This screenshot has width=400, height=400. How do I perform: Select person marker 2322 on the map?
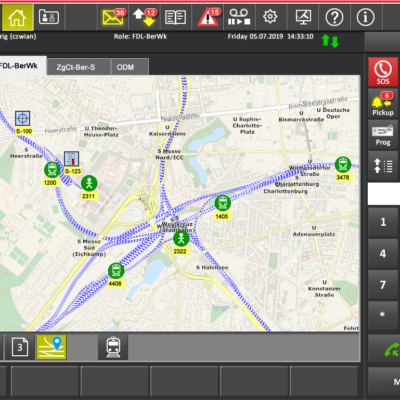coord(181,238)
